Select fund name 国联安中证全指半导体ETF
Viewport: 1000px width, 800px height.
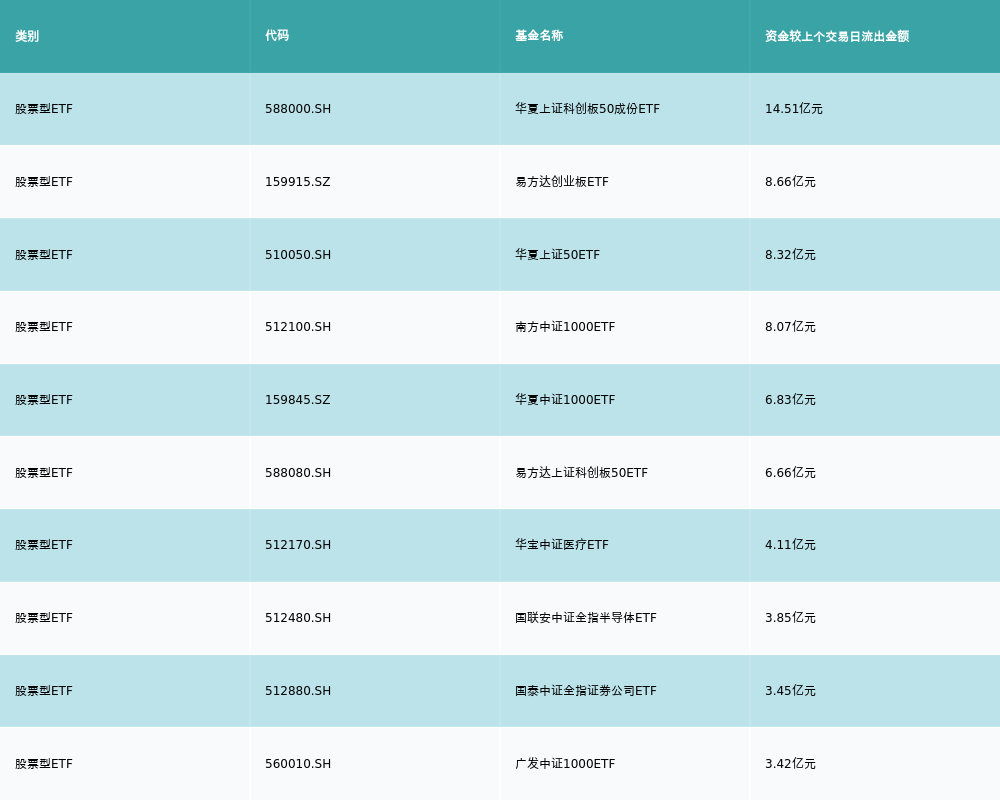pos(585,618)
